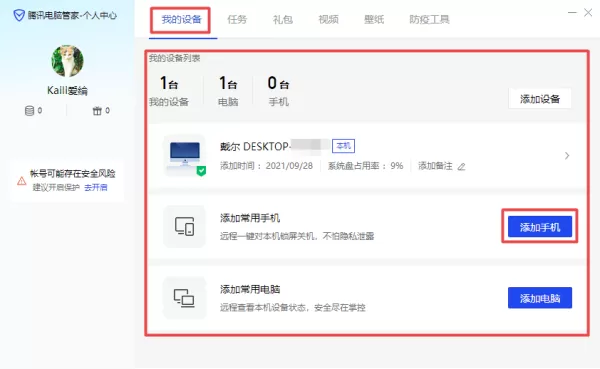This screenshot has width=600, height=369.
Task: Click the '1台 我的设备' count
Action: (x=169, y=91)
